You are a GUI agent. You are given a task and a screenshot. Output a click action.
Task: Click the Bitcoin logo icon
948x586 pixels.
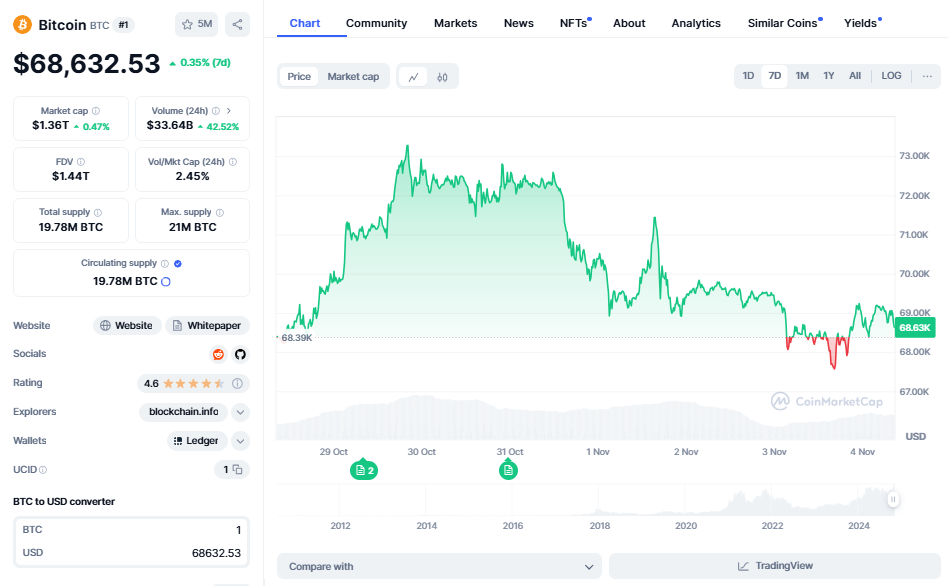22,25
